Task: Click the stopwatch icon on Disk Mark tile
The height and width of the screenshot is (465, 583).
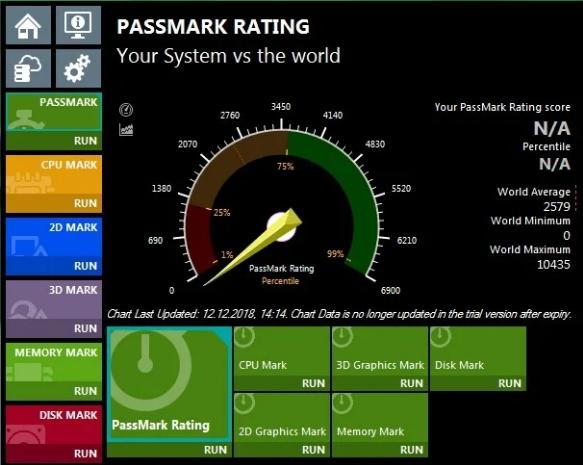Action: [x=440, y=337]
